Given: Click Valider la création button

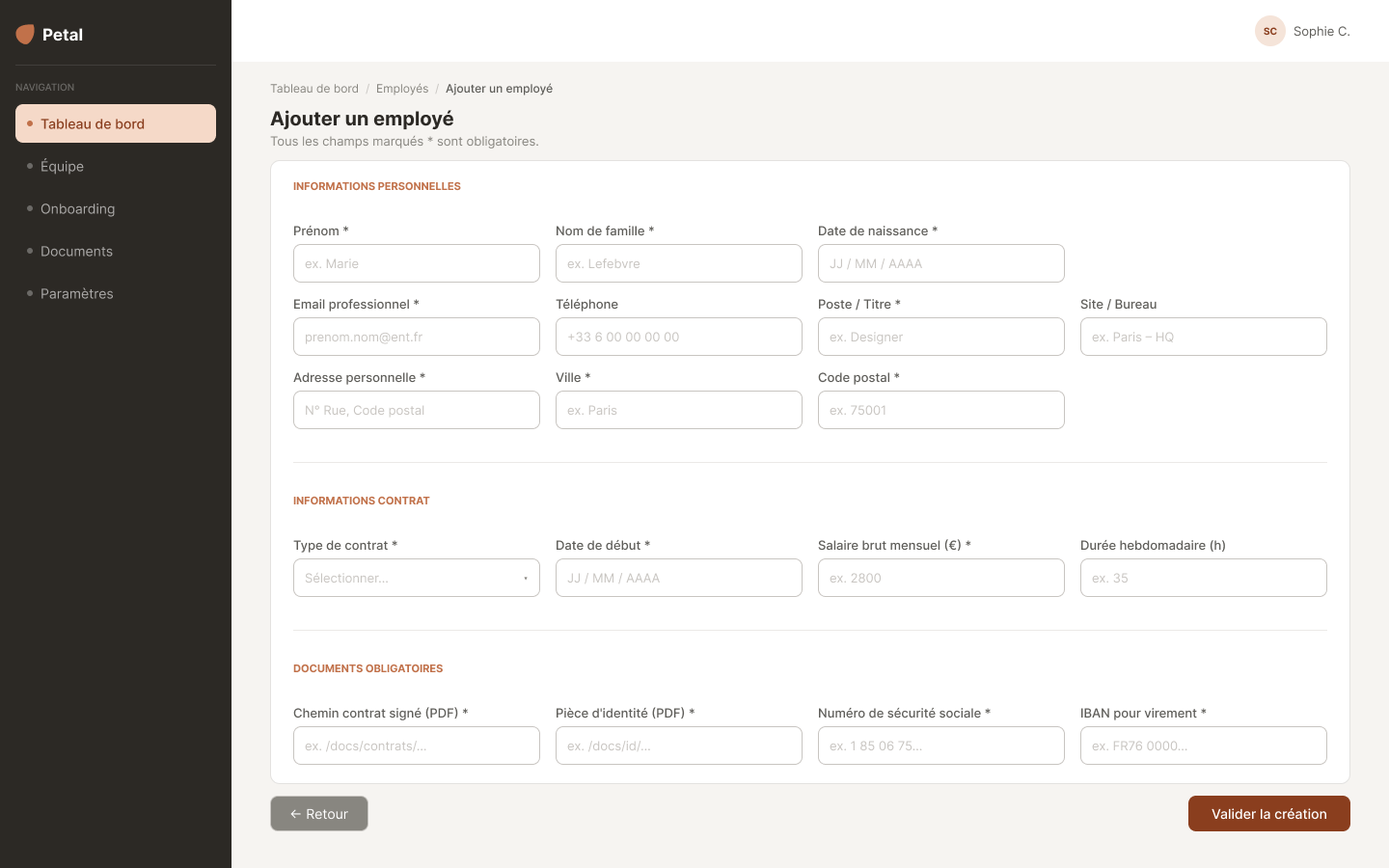Looking at the screenshot, I should [1269, 814].
